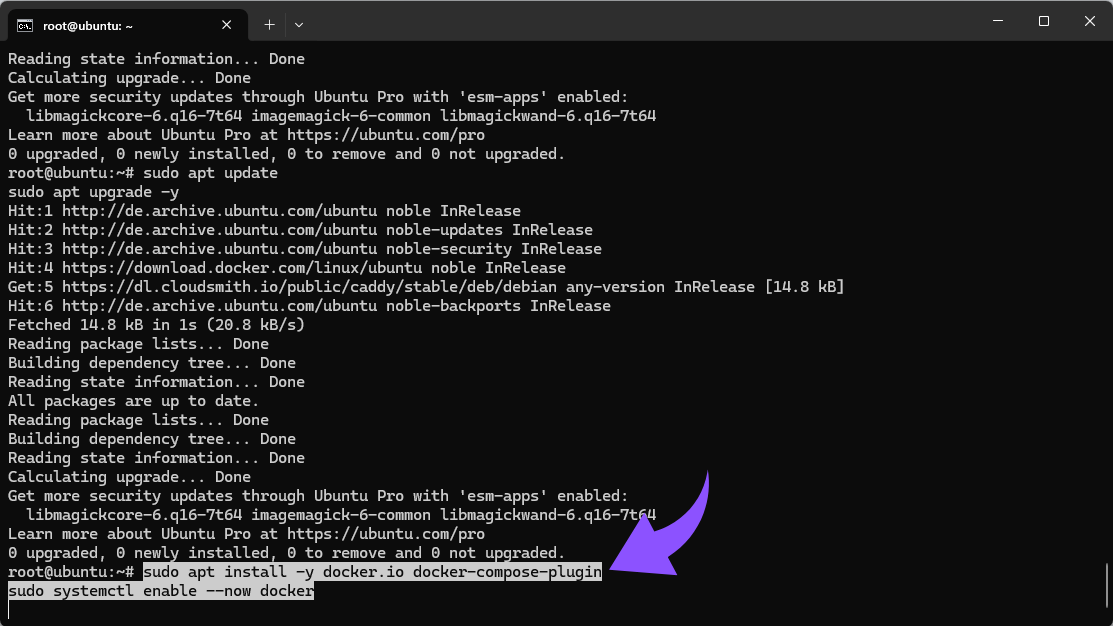Click the Hit:1 noble InRelease URL

click(x=219, y=211)
